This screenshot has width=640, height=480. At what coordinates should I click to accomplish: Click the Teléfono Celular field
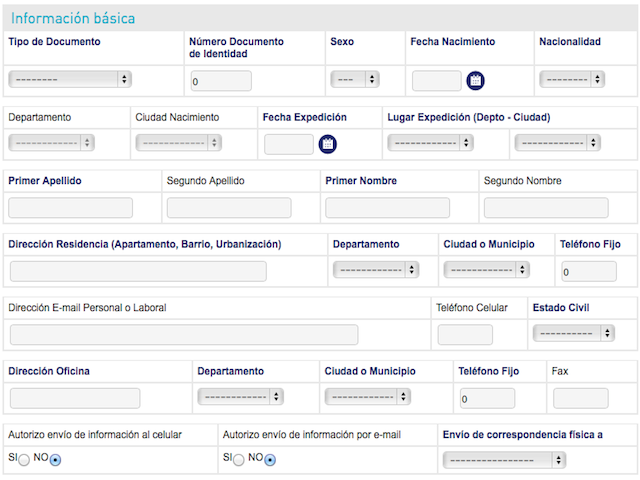pos(465,335)
